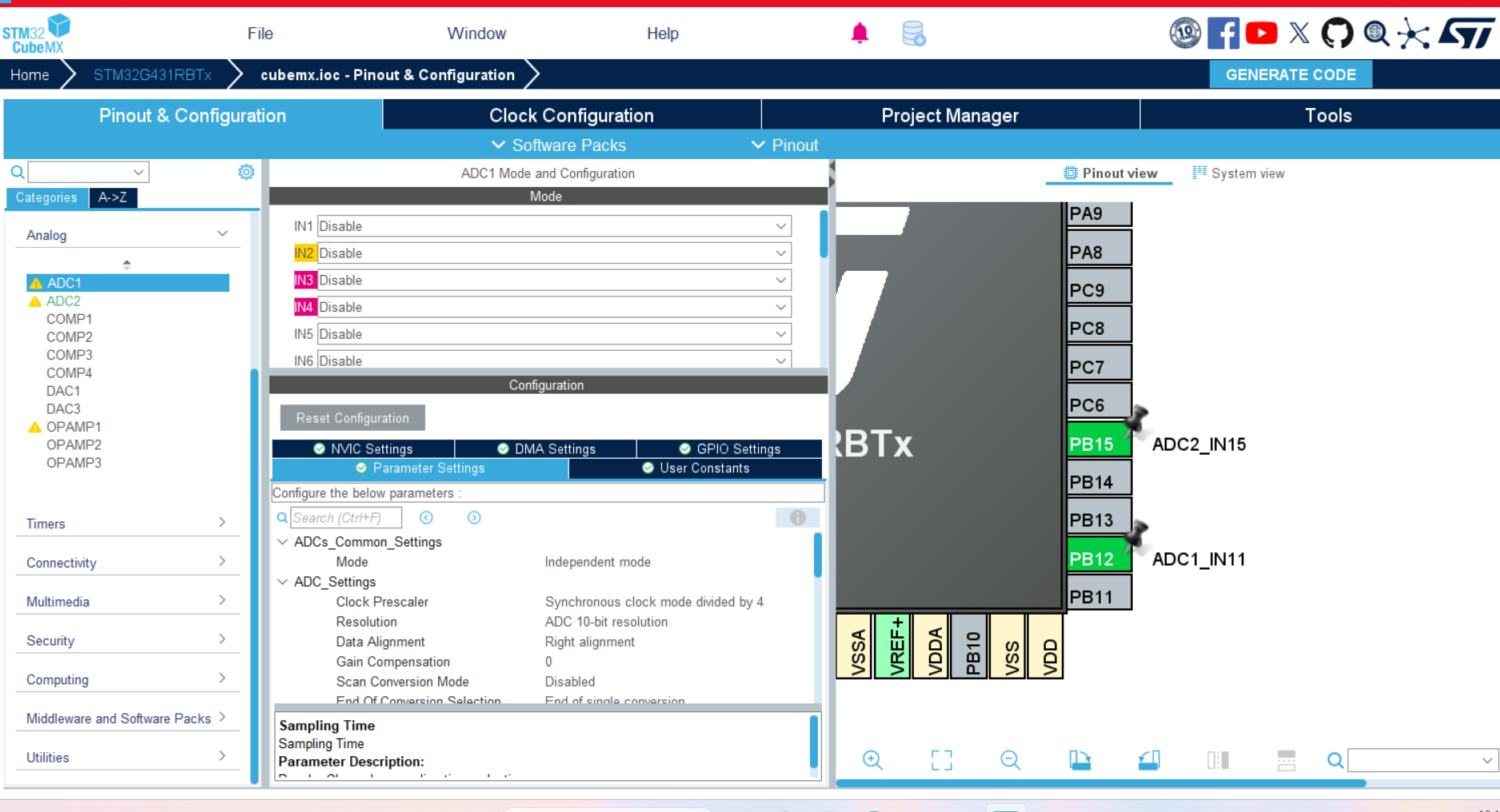Collapse the ADC_Settings group
Viewport: 1500px width, 812px height.
pyautogui.click(x=282, y=582)
